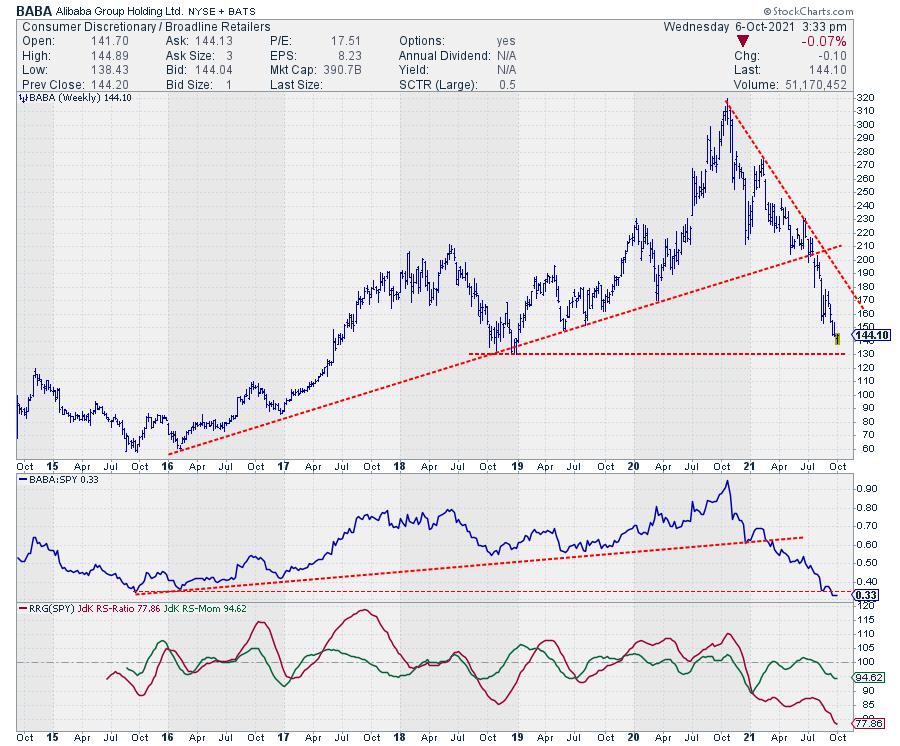900x746 pixels.
Task: Click the yellow-highlighted latest weekly price bar
Action: click(x=837, y=339)
